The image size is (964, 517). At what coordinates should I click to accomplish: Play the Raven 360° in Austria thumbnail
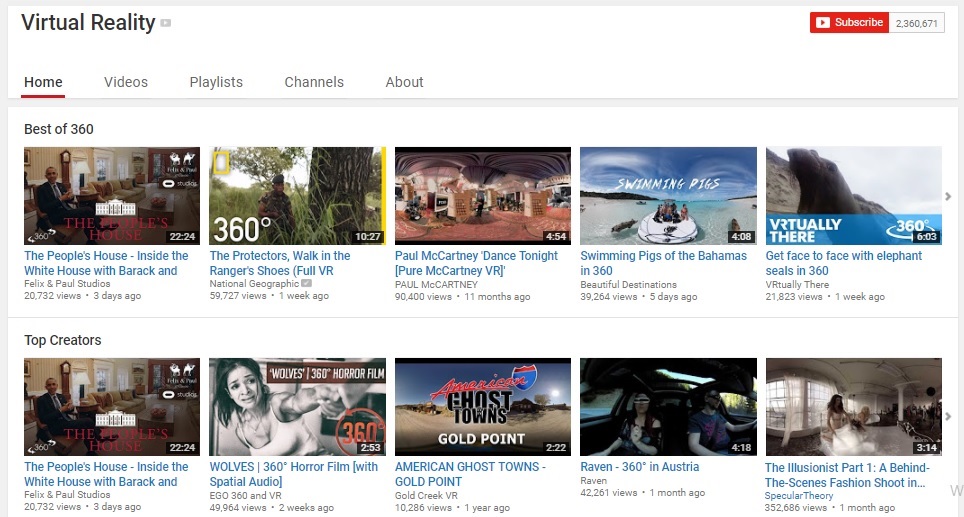click(x=668, y=407)
